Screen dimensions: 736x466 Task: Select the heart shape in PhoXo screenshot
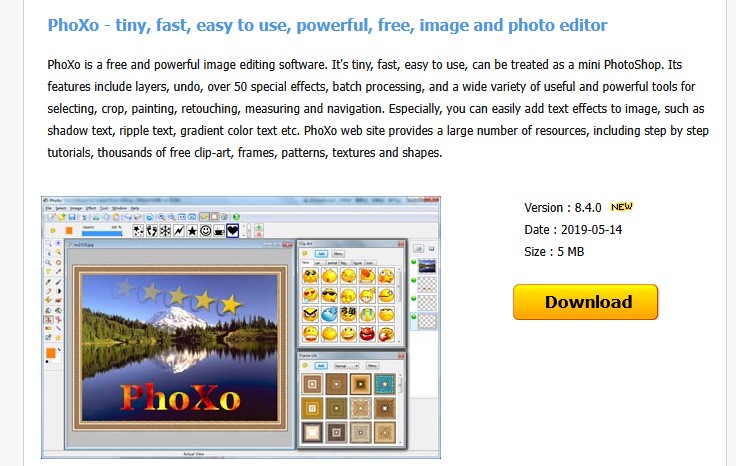[232, 230]
